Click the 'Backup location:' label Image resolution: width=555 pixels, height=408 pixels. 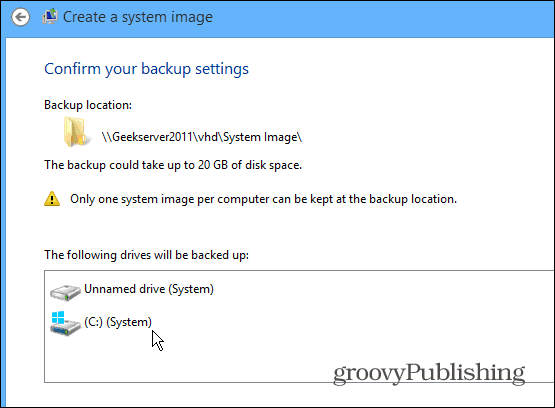pyautogui.click(x=88, y=105)
